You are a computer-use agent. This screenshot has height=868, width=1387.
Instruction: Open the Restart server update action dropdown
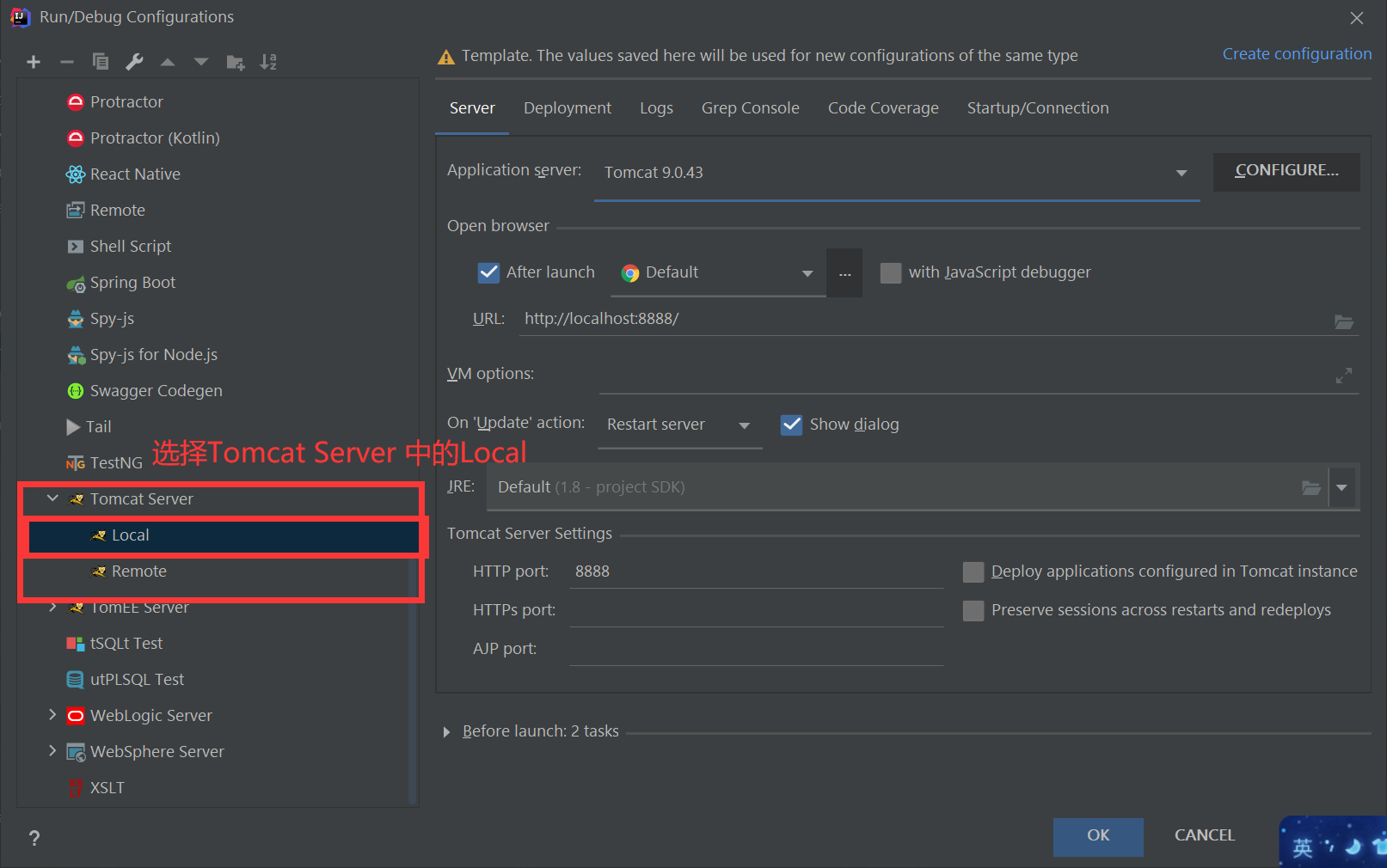(x=679, y=425)
